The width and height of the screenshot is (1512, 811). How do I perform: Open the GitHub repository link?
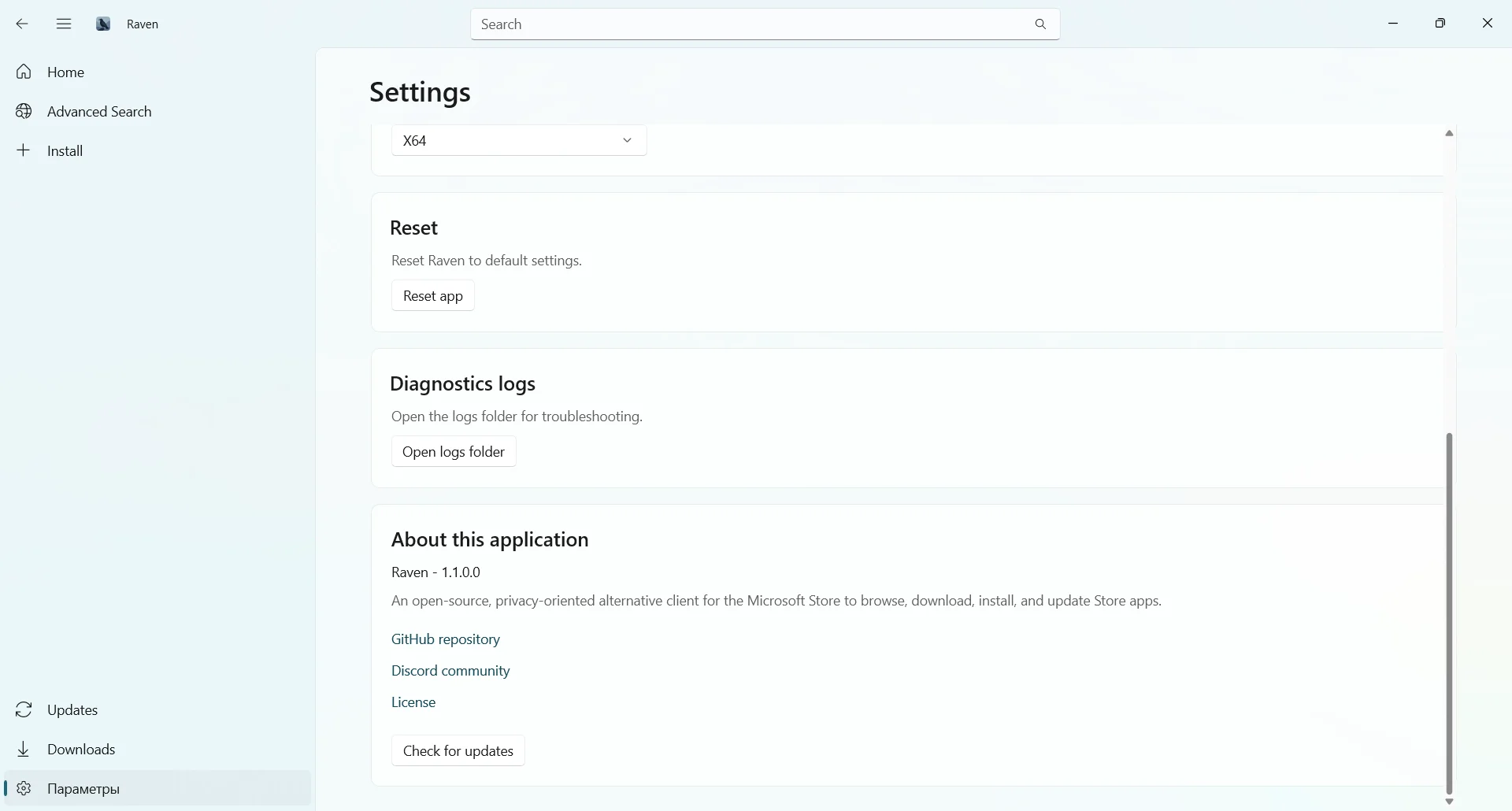[446, 639]
